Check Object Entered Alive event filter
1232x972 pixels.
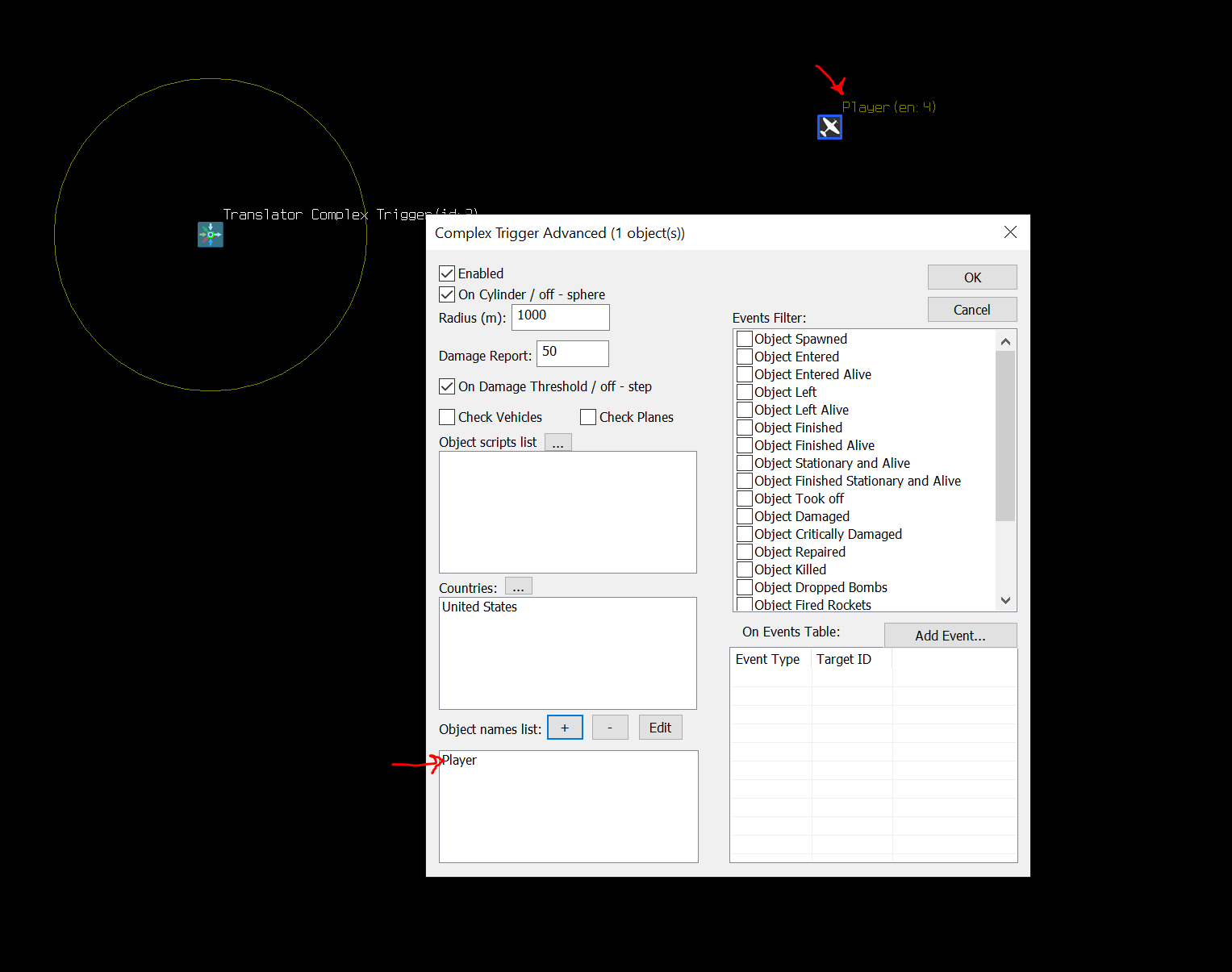click(745, 374)
